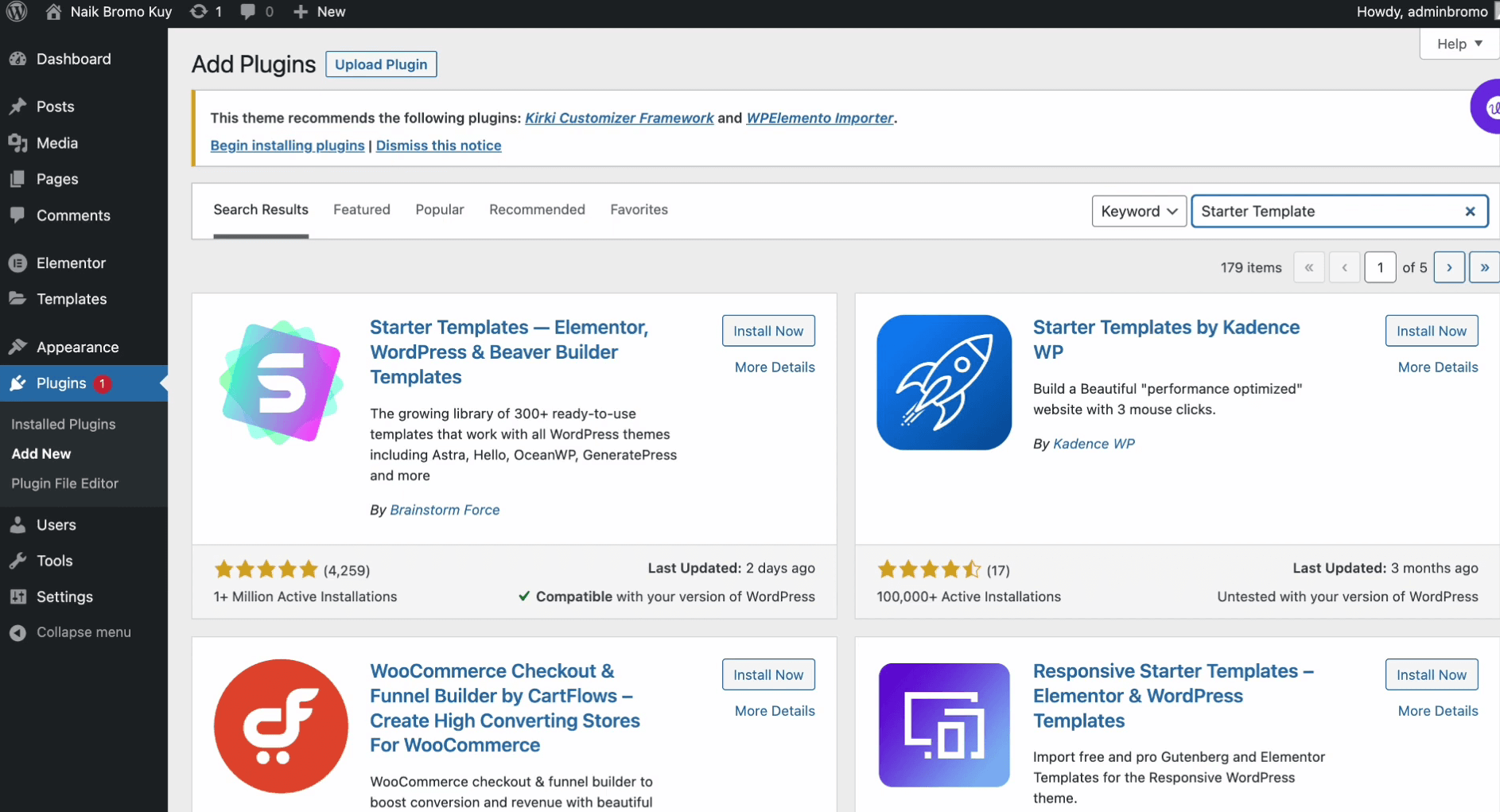Click the star rating with 4,259 reviews
Viewport: 1500px width, 812px height.
pos(266,569)
